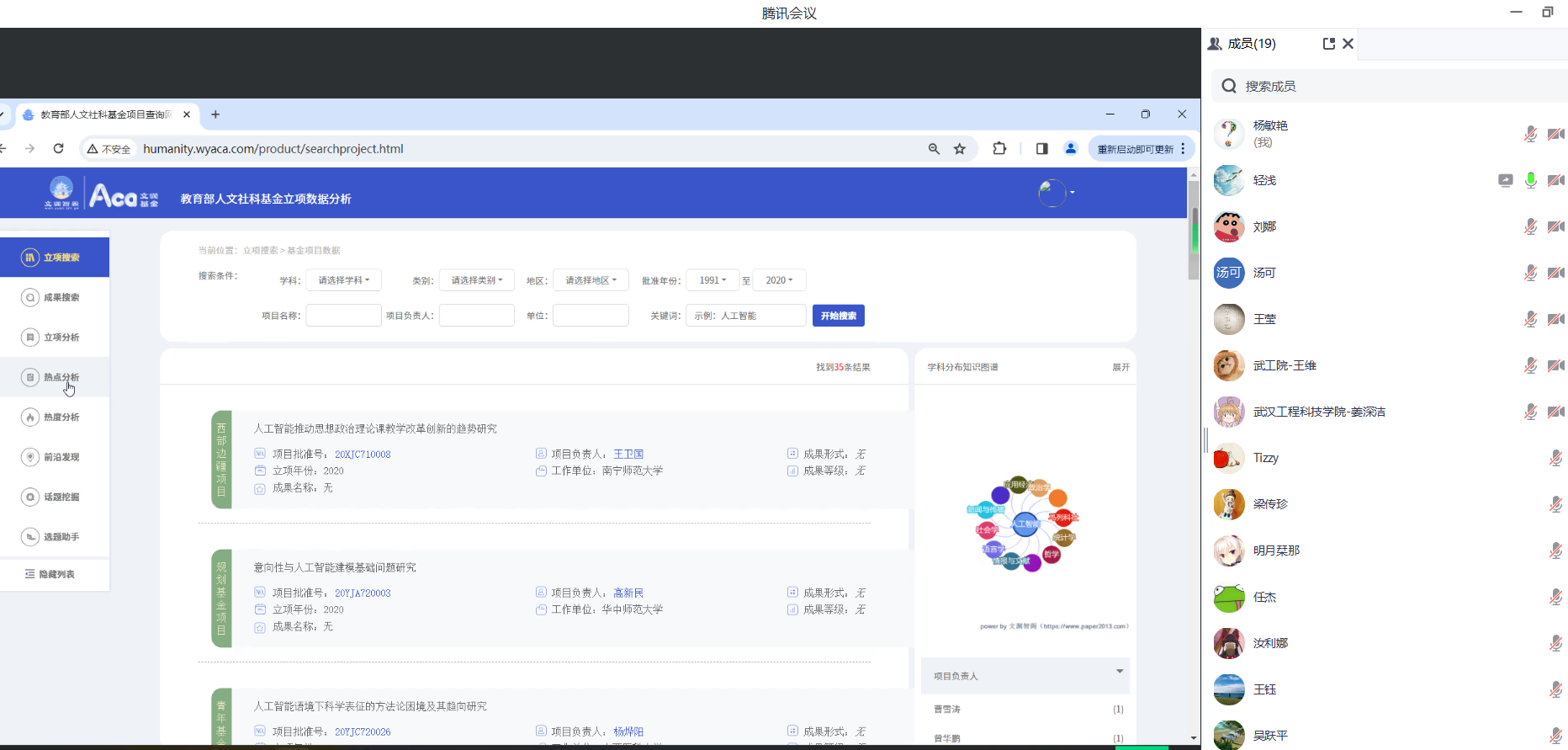Click the bookmark star icon in address bar
Image resolution: width=1568 pixels, height=750 pixels.
tap(960, 149)
